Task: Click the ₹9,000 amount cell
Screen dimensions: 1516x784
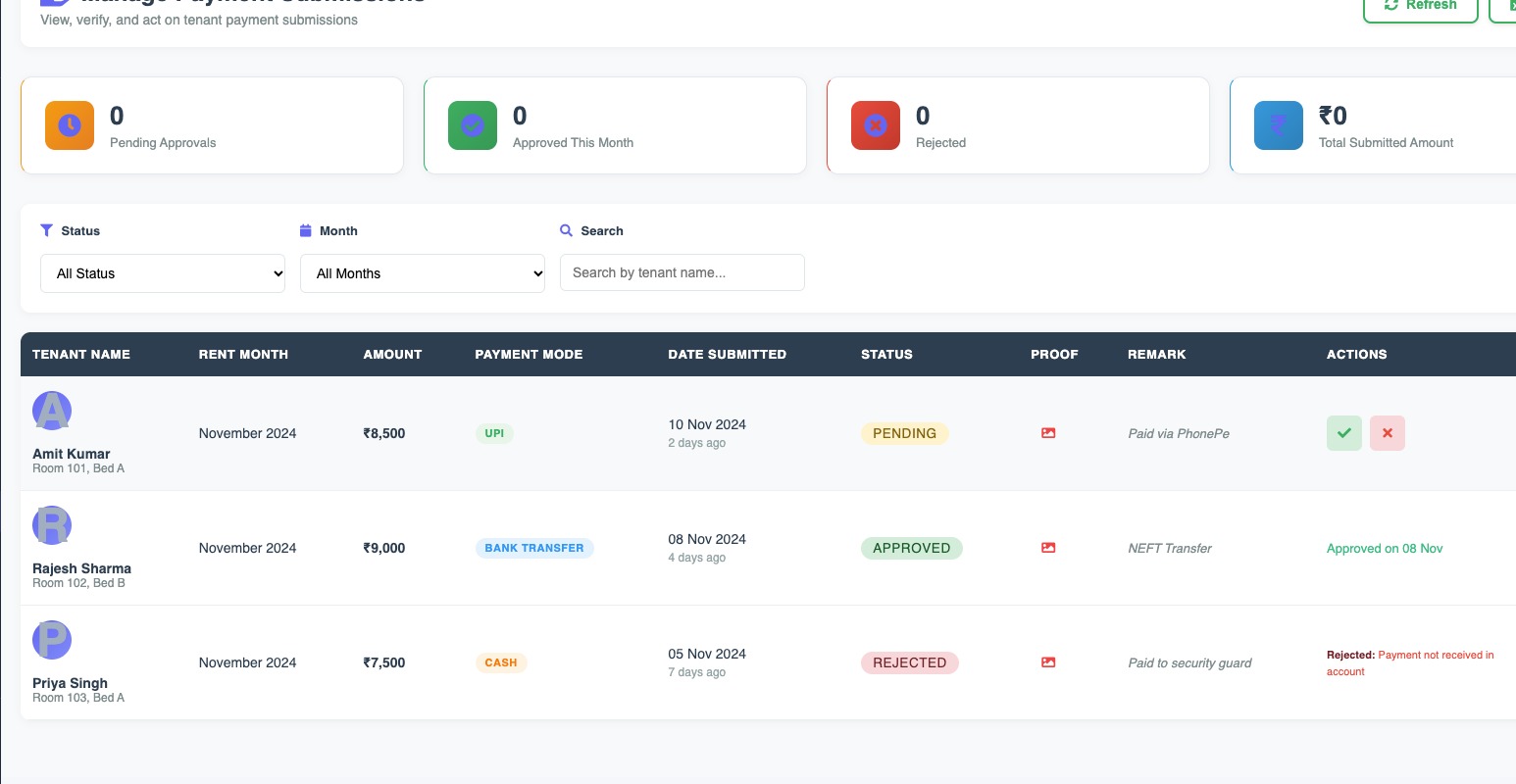Action: (384, 548)
